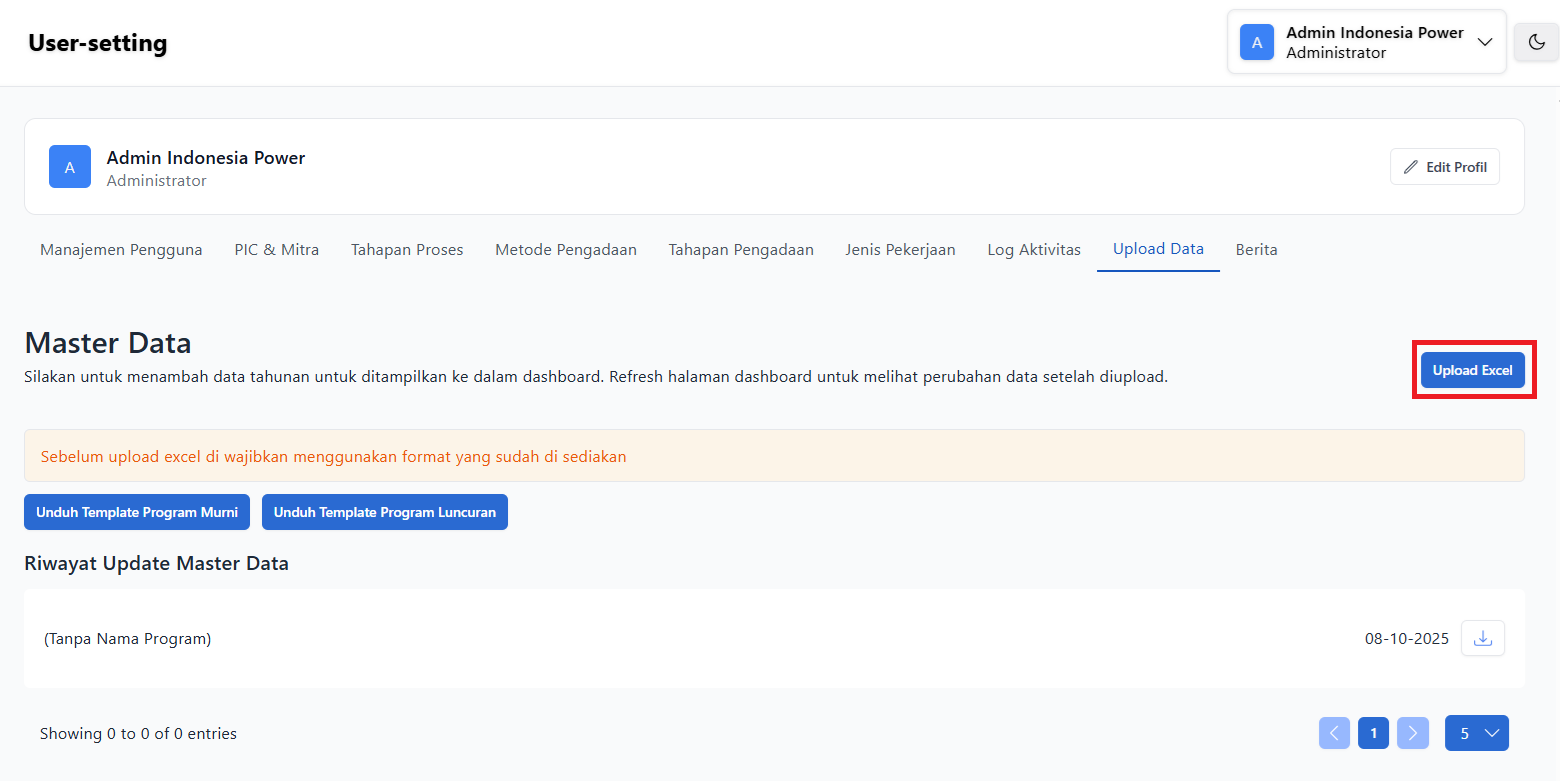Download the 08-10-2025 master data file
The image size is (1560, 781).
(1483, 638)
